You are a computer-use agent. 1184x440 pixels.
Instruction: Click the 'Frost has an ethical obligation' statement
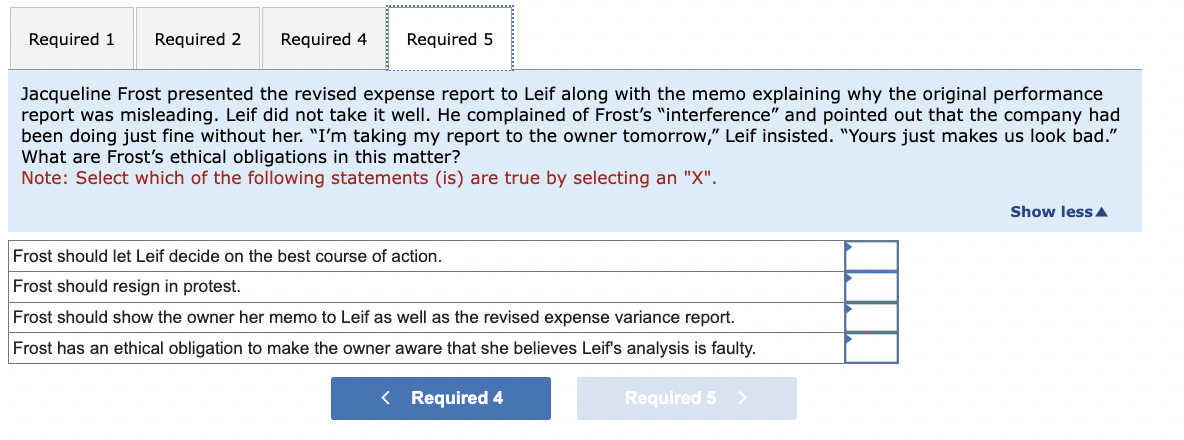pyautogui.click(x=384, y=349)
